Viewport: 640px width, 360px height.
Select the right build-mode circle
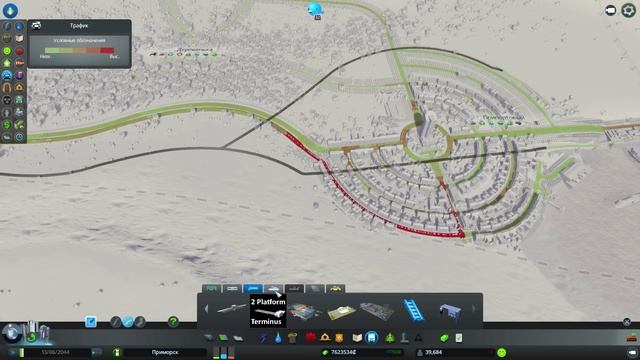pyautogui.click(x=140, y=322)
